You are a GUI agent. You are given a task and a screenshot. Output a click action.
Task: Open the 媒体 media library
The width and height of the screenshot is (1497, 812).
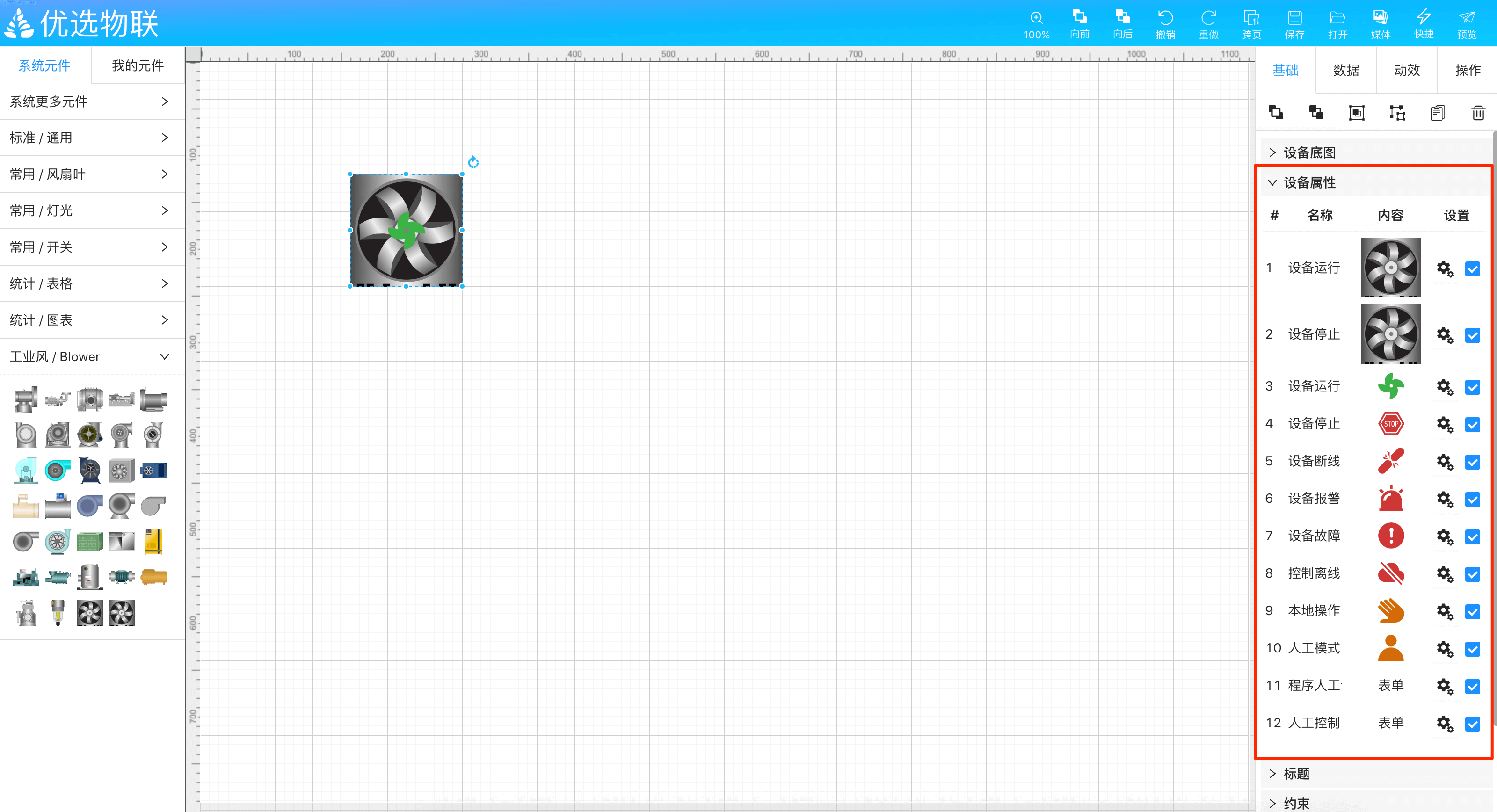click(x=1380, y=24)
